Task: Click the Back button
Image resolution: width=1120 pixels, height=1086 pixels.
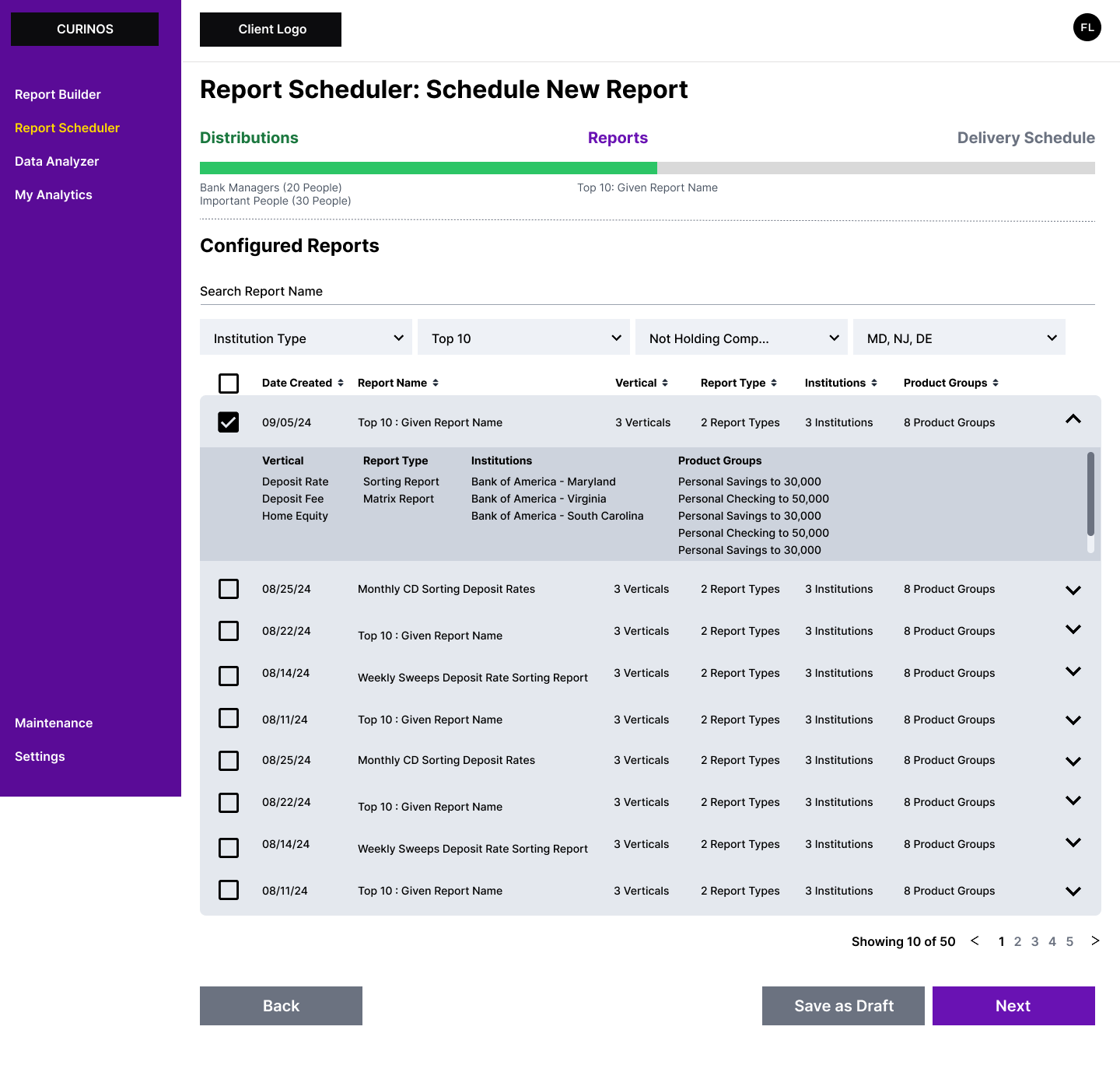Action: pos(281,1006)
